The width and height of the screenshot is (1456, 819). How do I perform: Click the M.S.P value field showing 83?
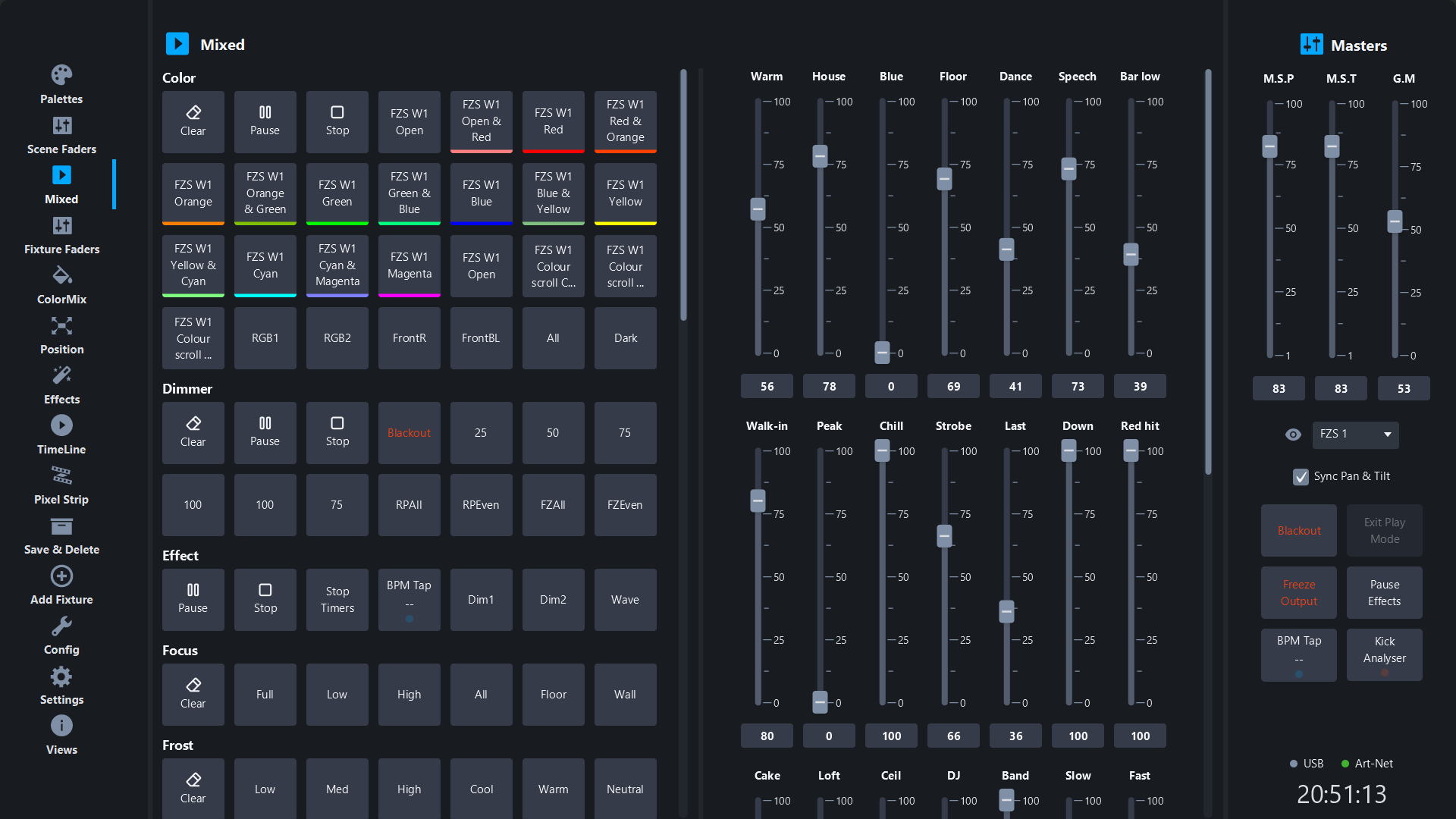pos(1279,389)
